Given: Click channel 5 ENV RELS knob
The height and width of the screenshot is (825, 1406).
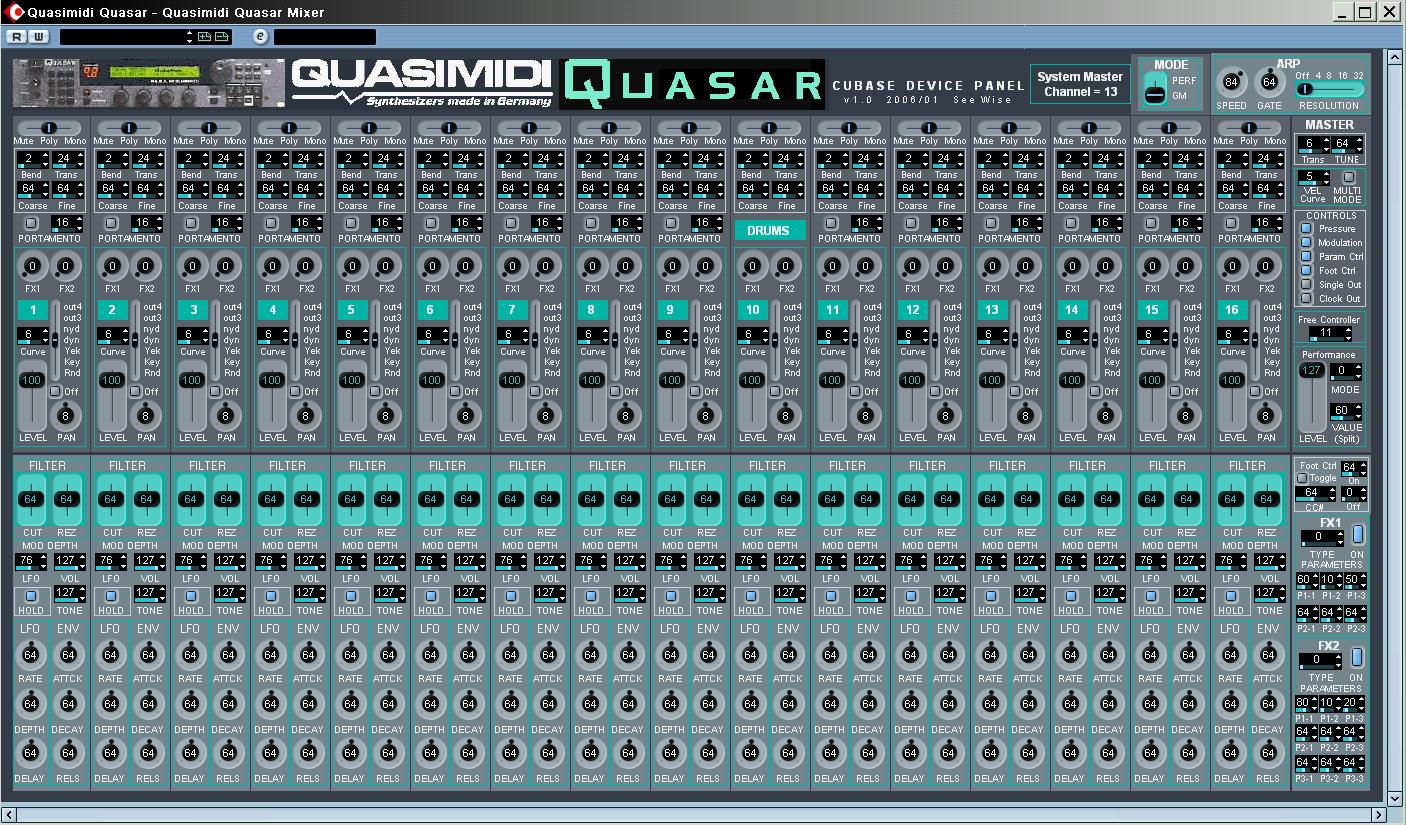Looking at the screenshot, I should [388, 753].
